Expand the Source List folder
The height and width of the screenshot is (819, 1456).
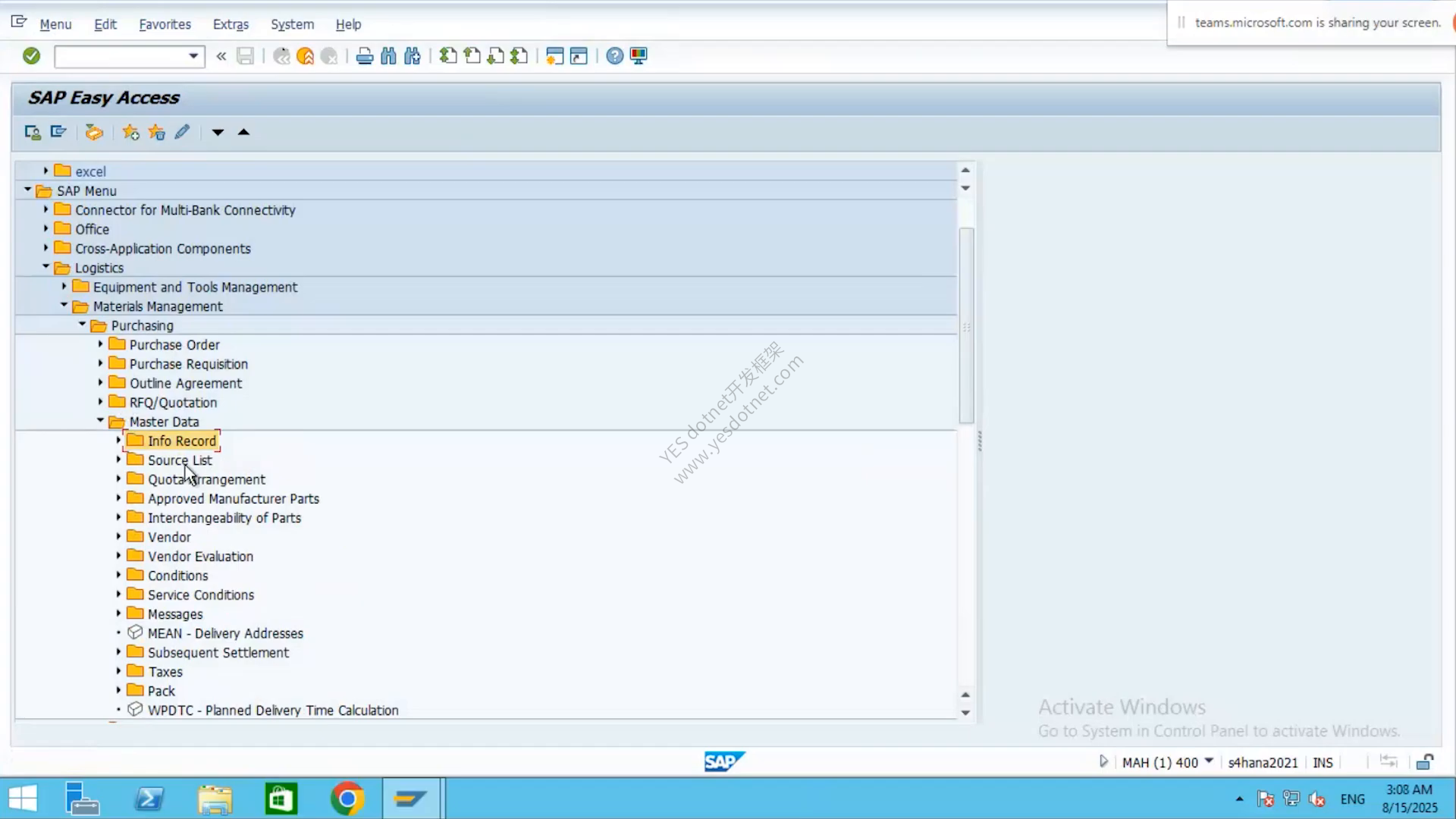[119, 460]
